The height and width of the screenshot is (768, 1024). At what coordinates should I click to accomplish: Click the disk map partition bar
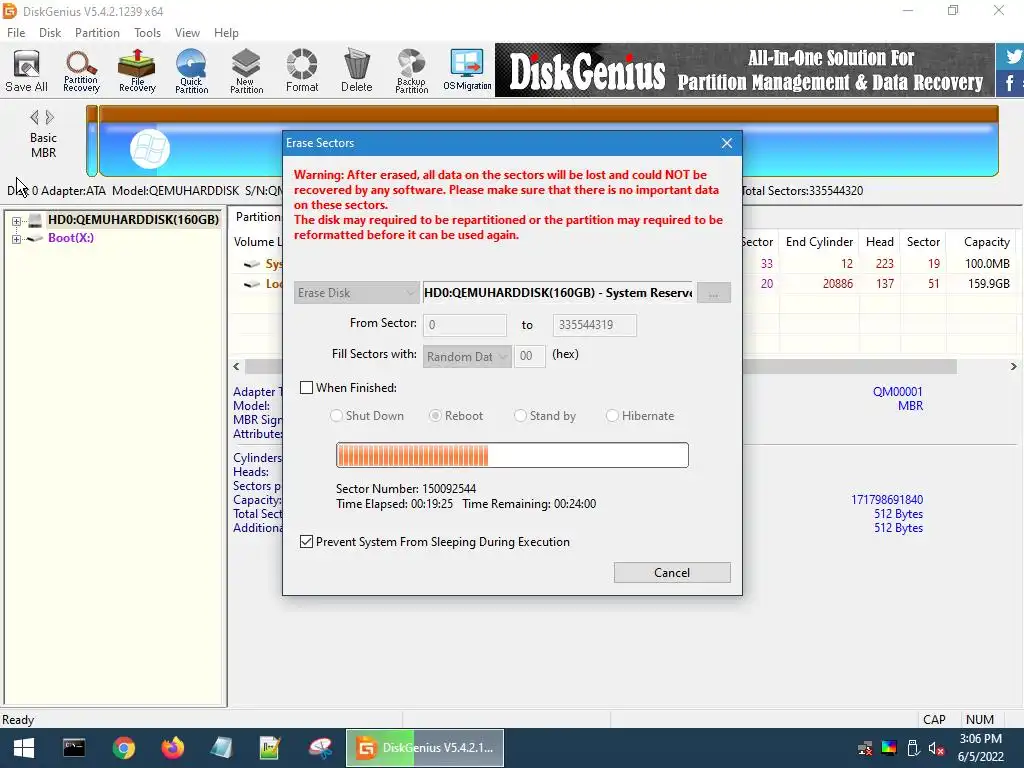[549, 141]
